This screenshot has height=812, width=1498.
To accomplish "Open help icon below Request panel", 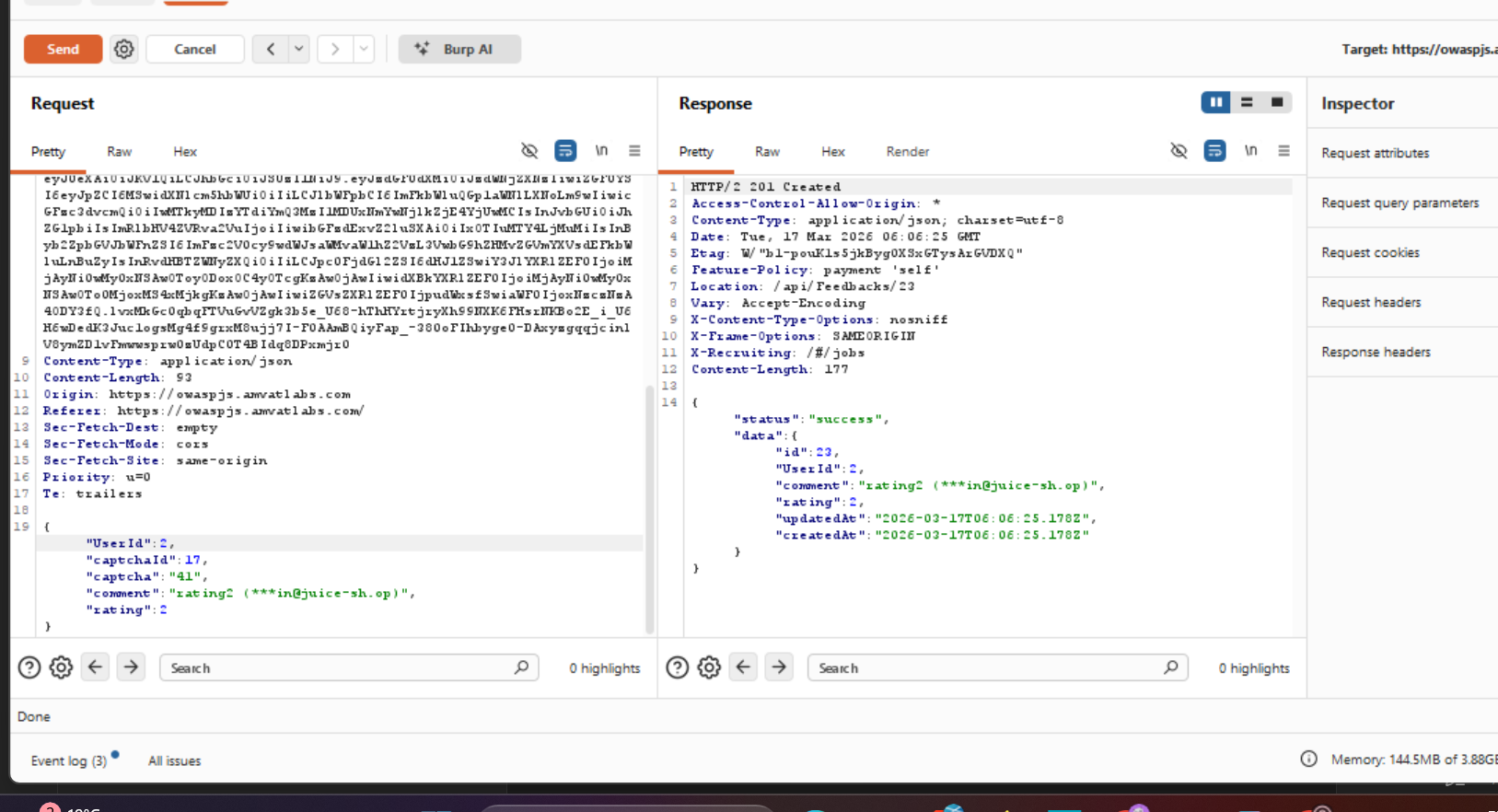I will click(x=29, y=667).
